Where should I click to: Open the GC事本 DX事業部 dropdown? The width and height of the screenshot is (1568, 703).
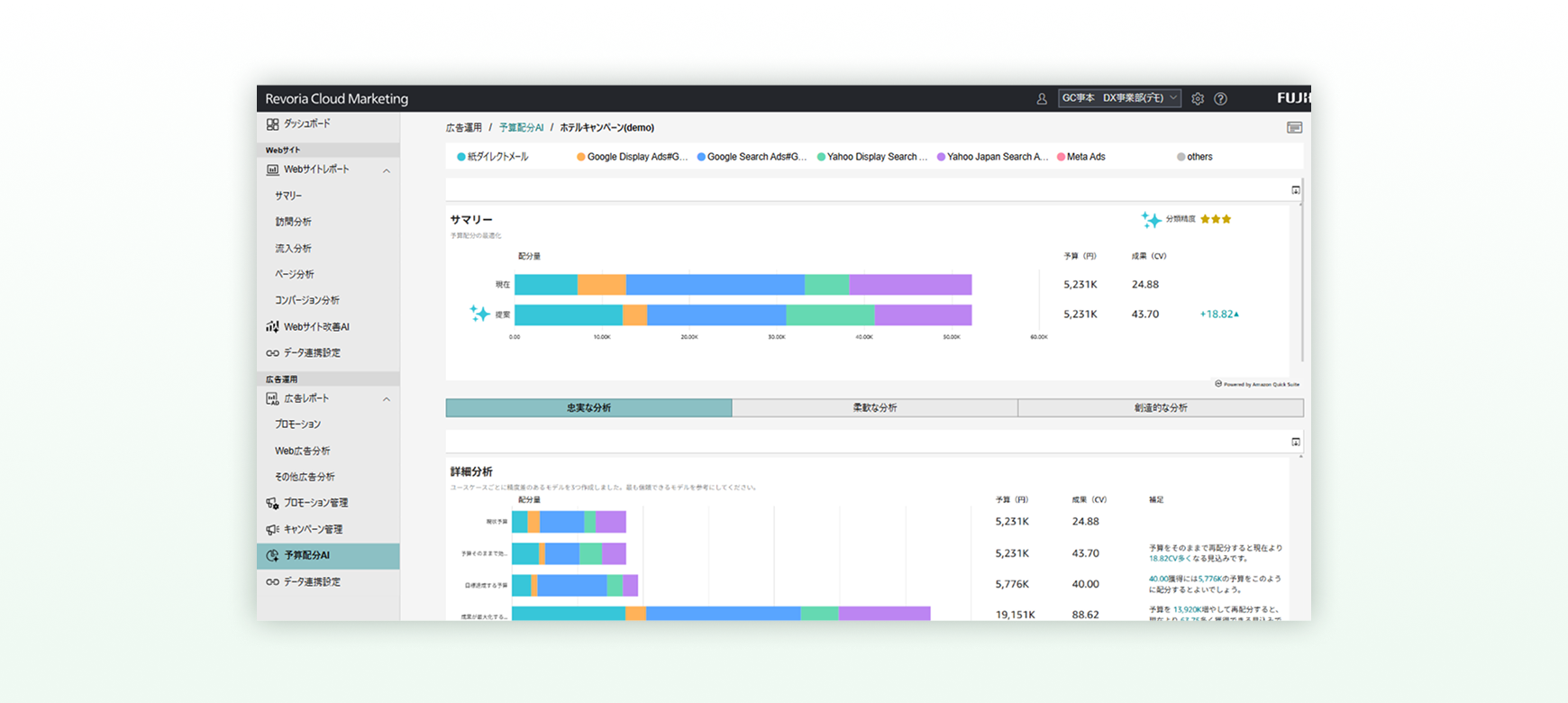(x=1119, y=98)
